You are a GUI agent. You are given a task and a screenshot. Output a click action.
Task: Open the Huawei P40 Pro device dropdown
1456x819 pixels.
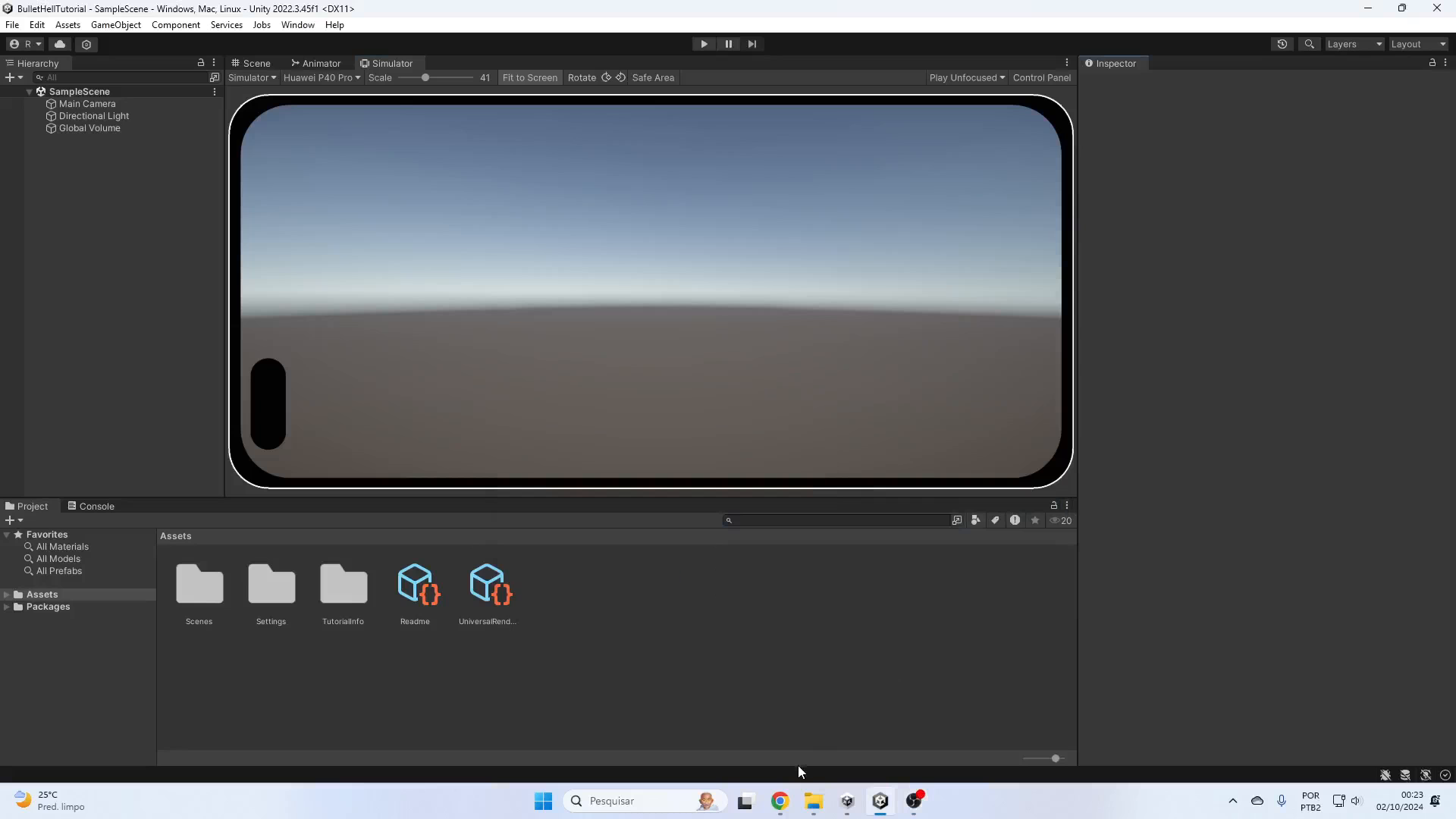322,77
